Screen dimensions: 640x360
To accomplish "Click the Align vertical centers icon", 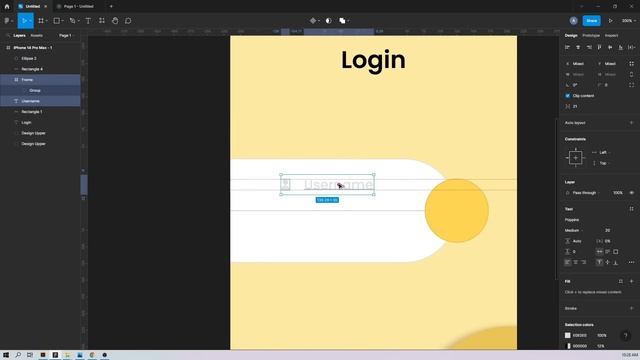I will pyautogui.click(x=610, y=47).
